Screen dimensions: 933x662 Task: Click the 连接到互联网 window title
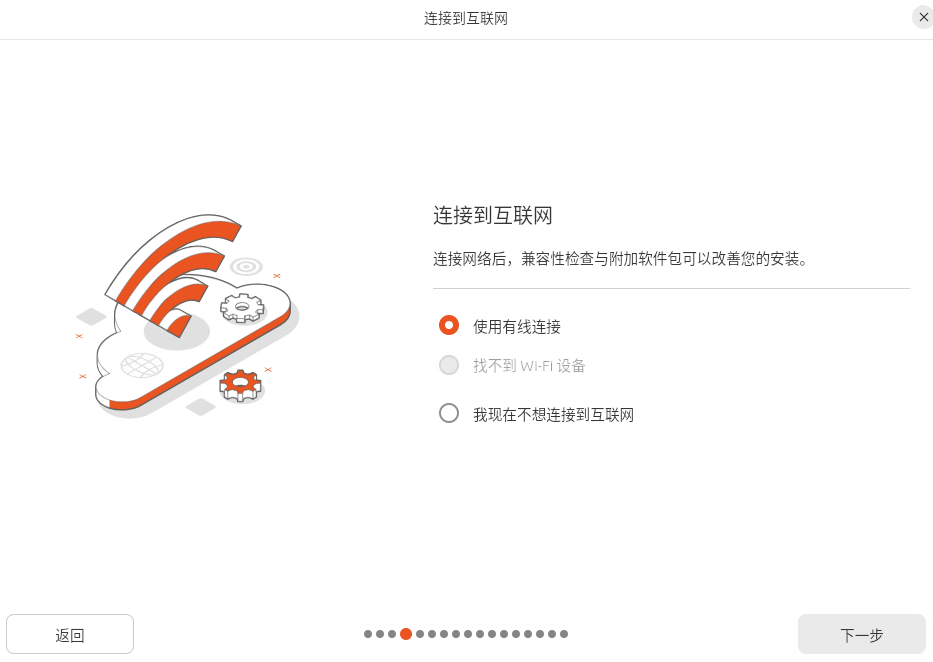click(x=466, y=18)
